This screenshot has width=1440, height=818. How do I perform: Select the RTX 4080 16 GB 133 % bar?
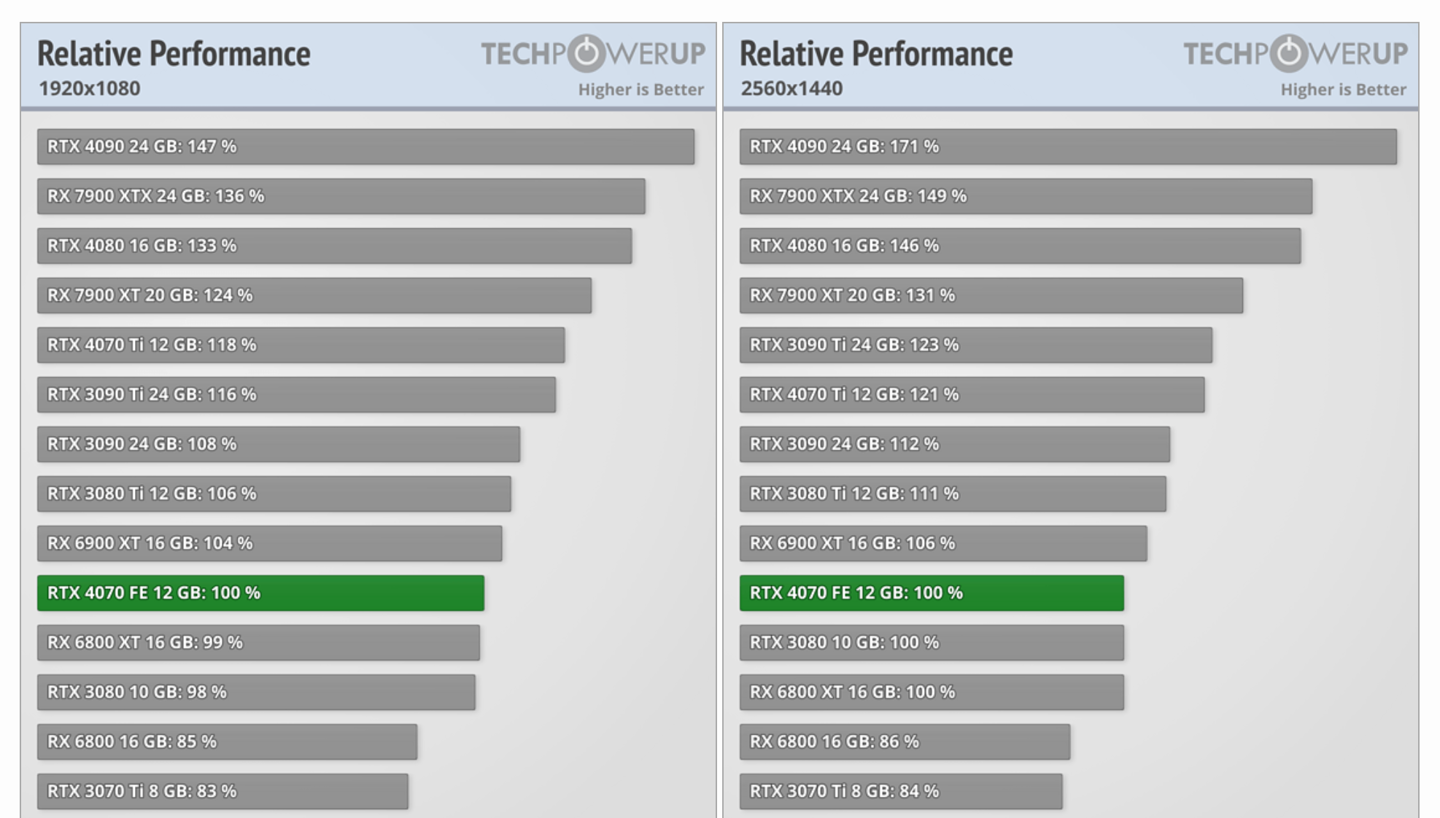[334, 246]
